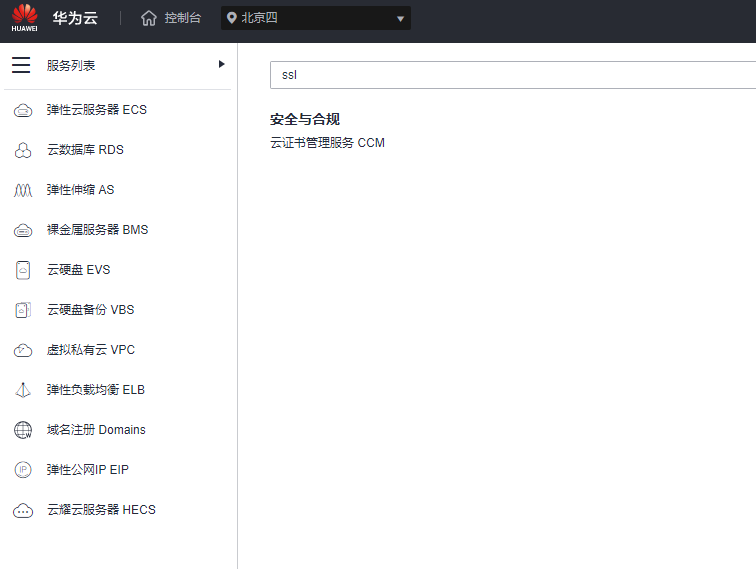Open 弹性负载均衡 ELB
Image resolution: width=756 pixels, height=569 pixels.
[95, 390]
